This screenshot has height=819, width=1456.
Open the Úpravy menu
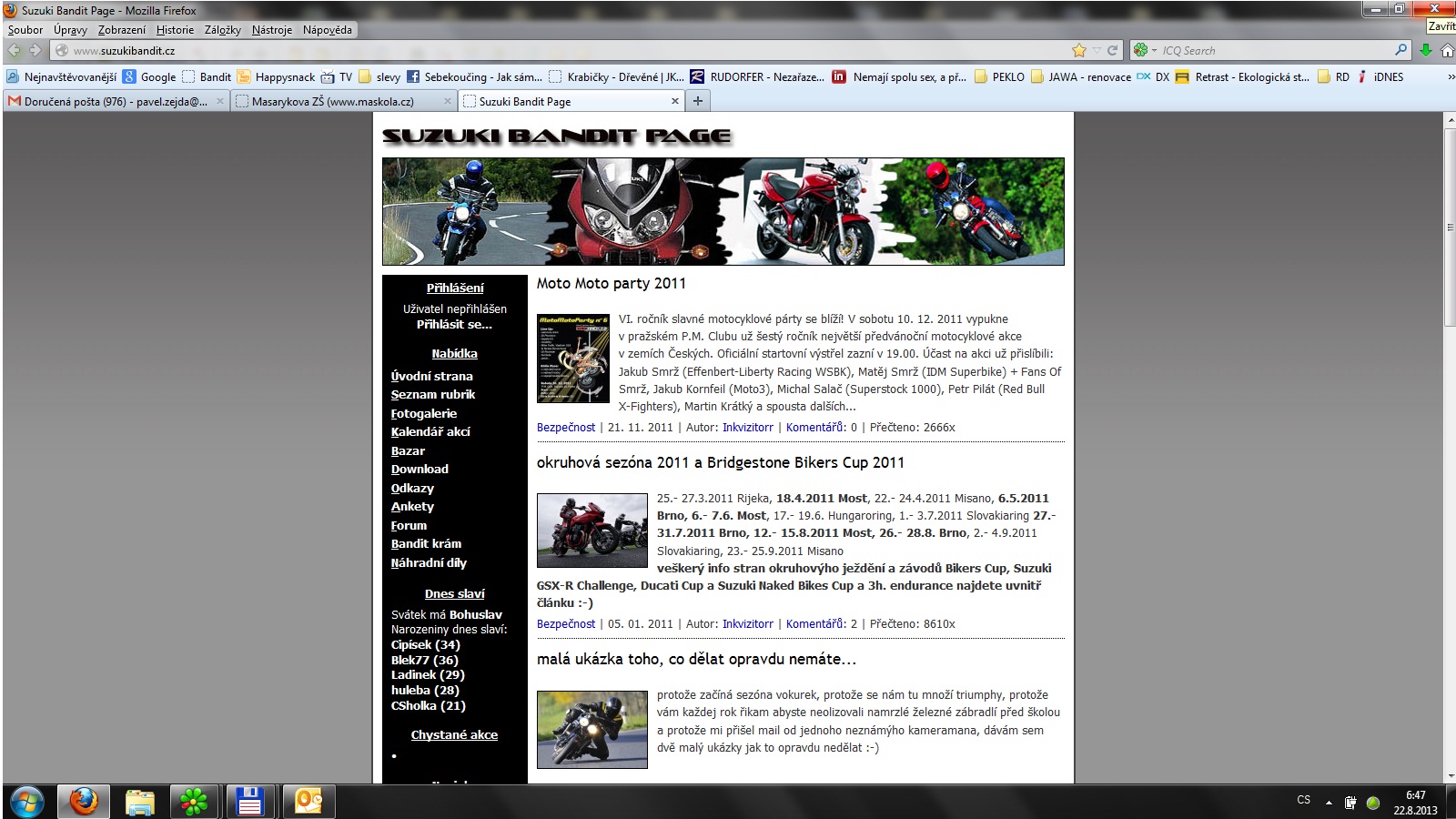(70, 30)
